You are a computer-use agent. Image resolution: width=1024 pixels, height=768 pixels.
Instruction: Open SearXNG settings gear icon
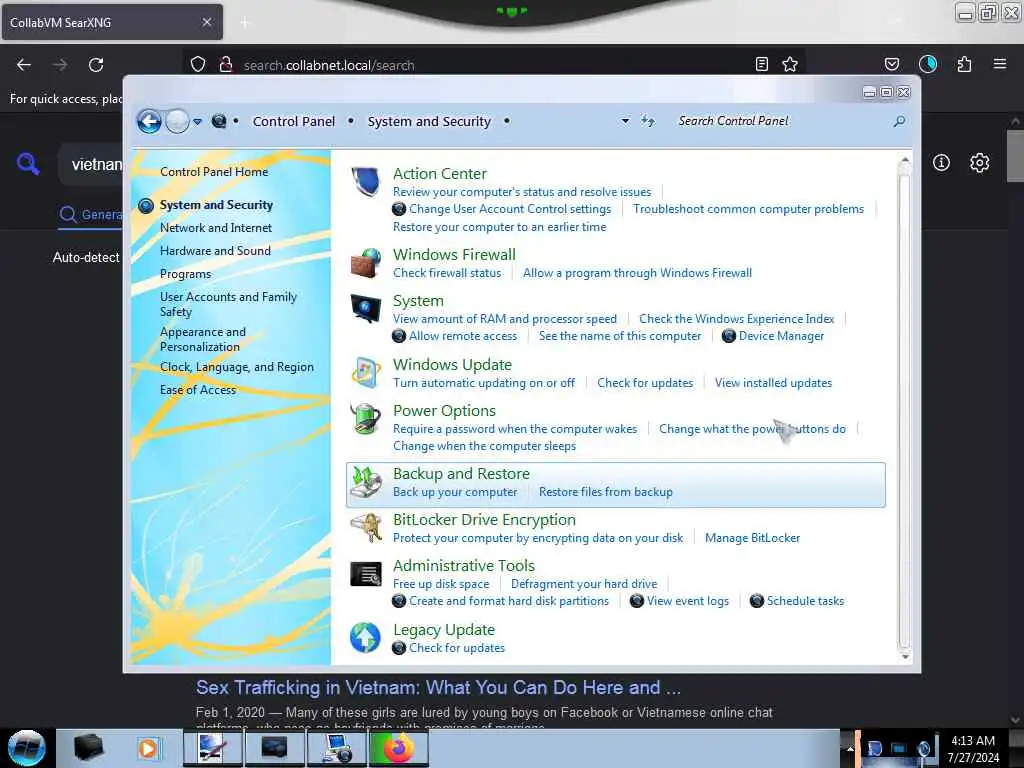(979, 163)
